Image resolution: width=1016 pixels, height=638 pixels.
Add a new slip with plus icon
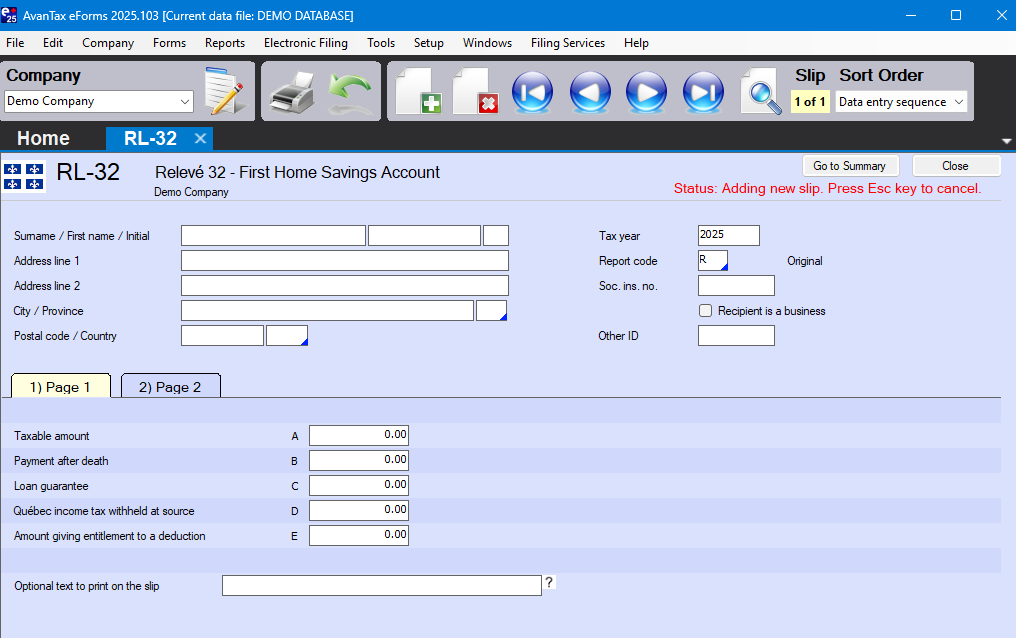pos(418,92)
